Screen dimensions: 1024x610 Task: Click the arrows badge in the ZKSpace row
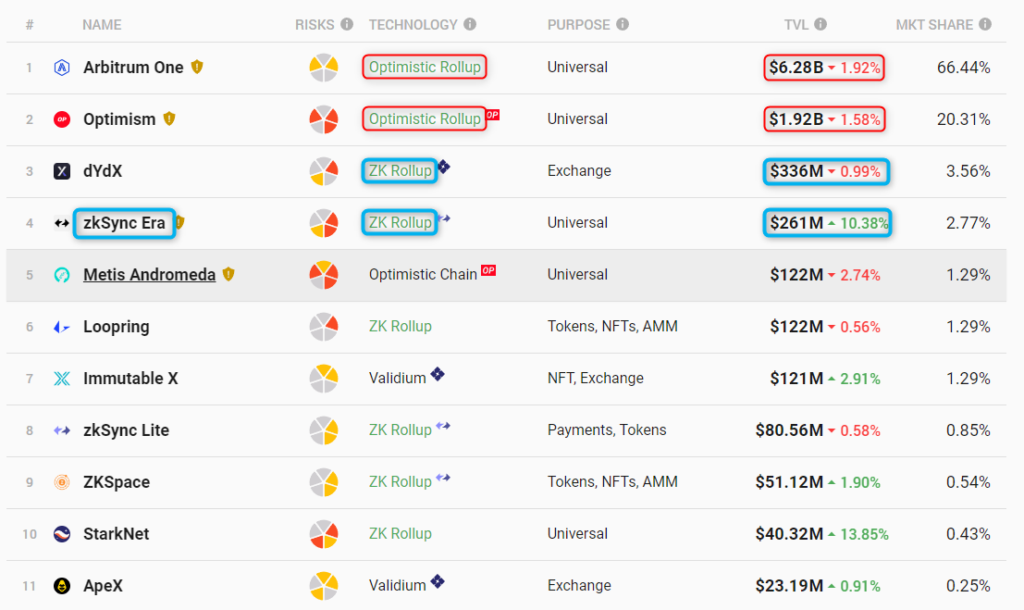coord(443,477)
